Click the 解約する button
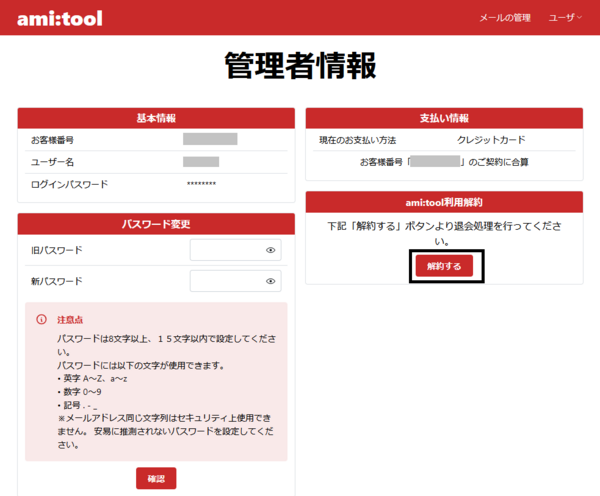The width and height of the screenshot is (600, 496). tap(444, 266)
